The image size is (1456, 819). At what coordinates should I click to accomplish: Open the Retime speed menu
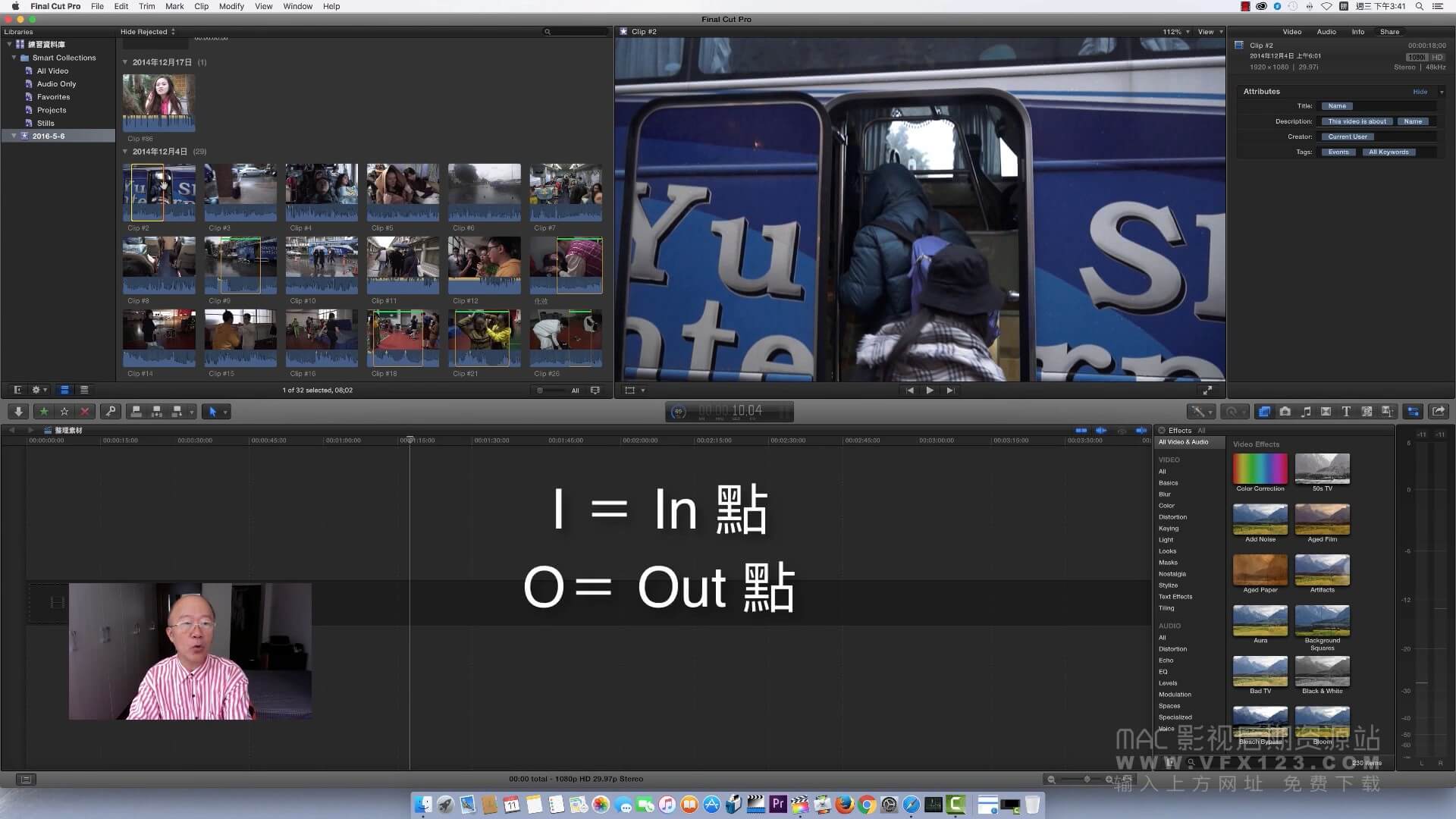1235,412
